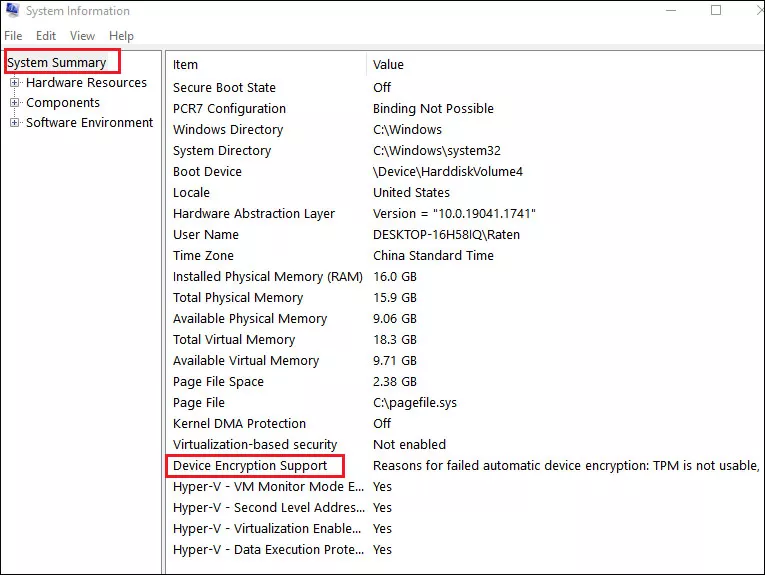This screenshot has width=765, height=575.
Task: Expand the Software Environment node
Action: 15,122
